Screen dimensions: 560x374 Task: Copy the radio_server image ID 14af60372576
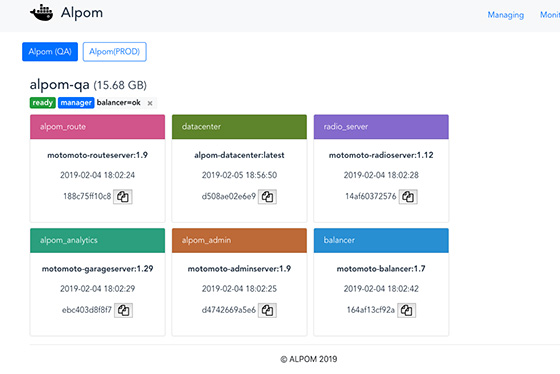pyautogui.click(x=408, y=197)
